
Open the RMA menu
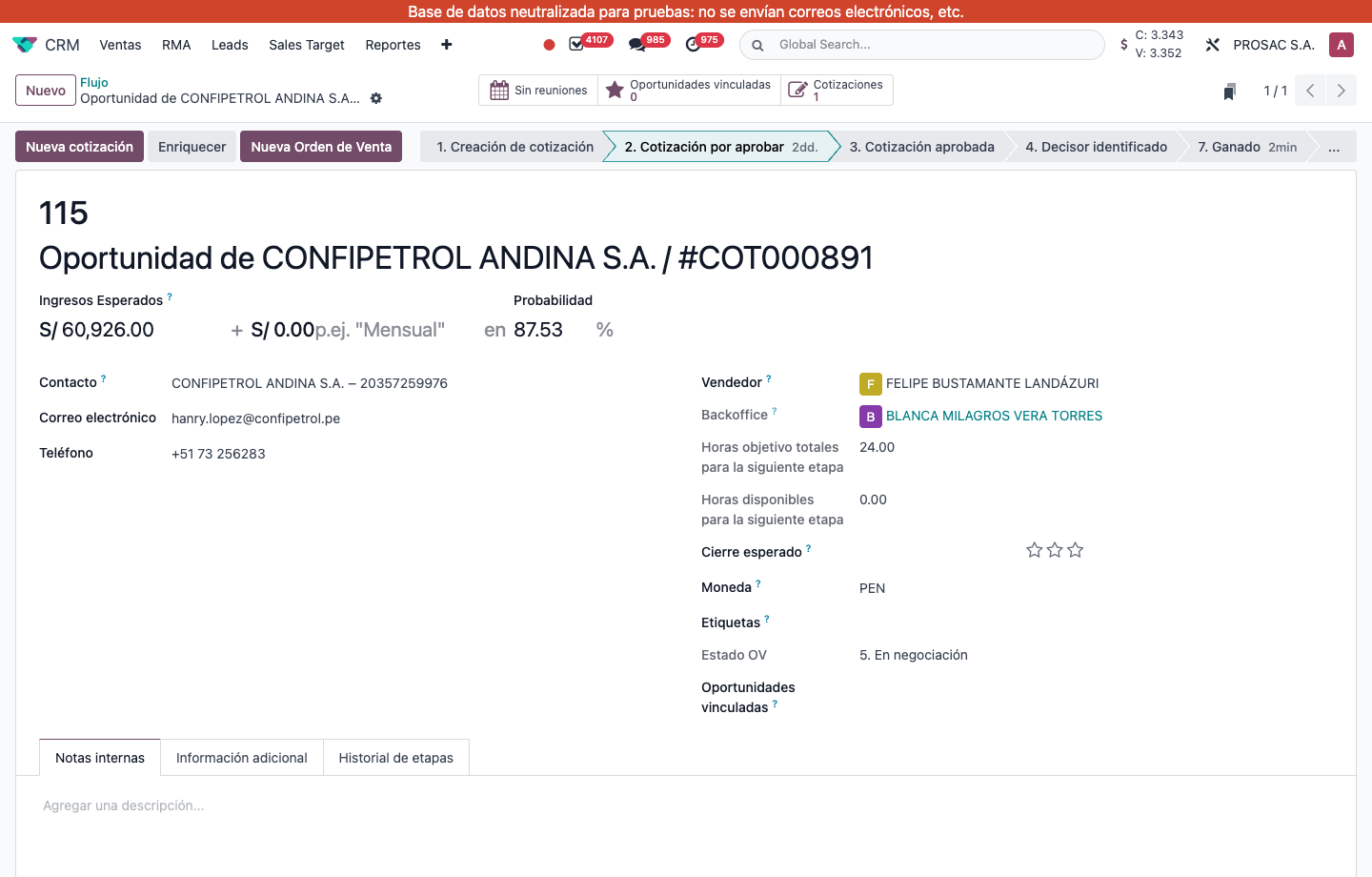(x=176, y=45)
